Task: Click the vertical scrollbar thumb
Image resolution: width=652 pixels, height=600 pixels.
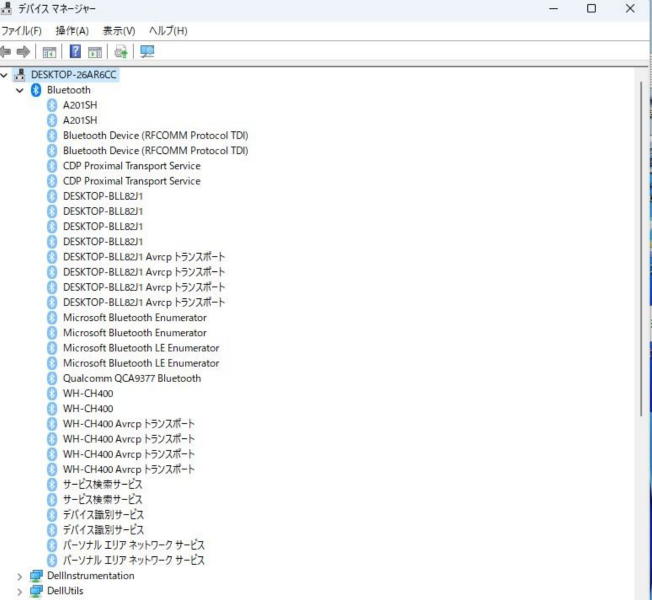Action: (641, 248)
